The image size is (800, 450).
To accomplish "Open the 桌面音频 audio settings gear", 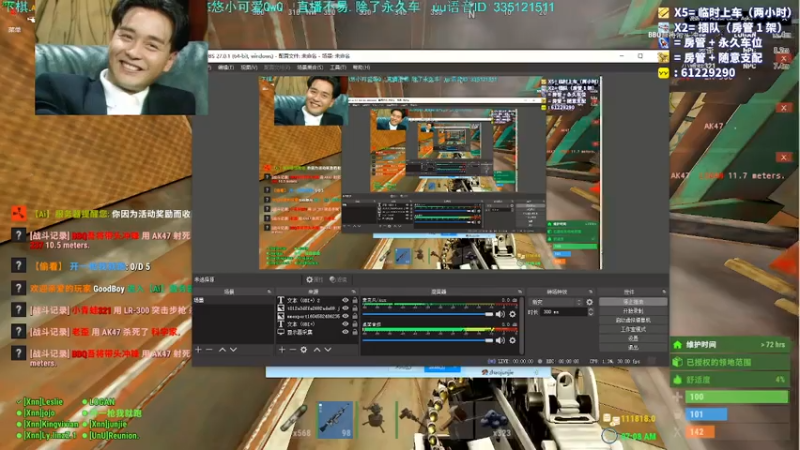I will click(x=512, y=340).
